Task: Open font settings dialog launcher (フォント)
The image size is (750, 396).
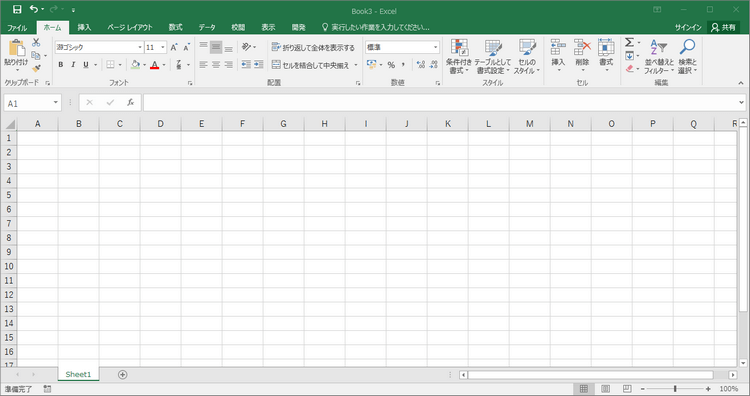Action: (190, 83)
